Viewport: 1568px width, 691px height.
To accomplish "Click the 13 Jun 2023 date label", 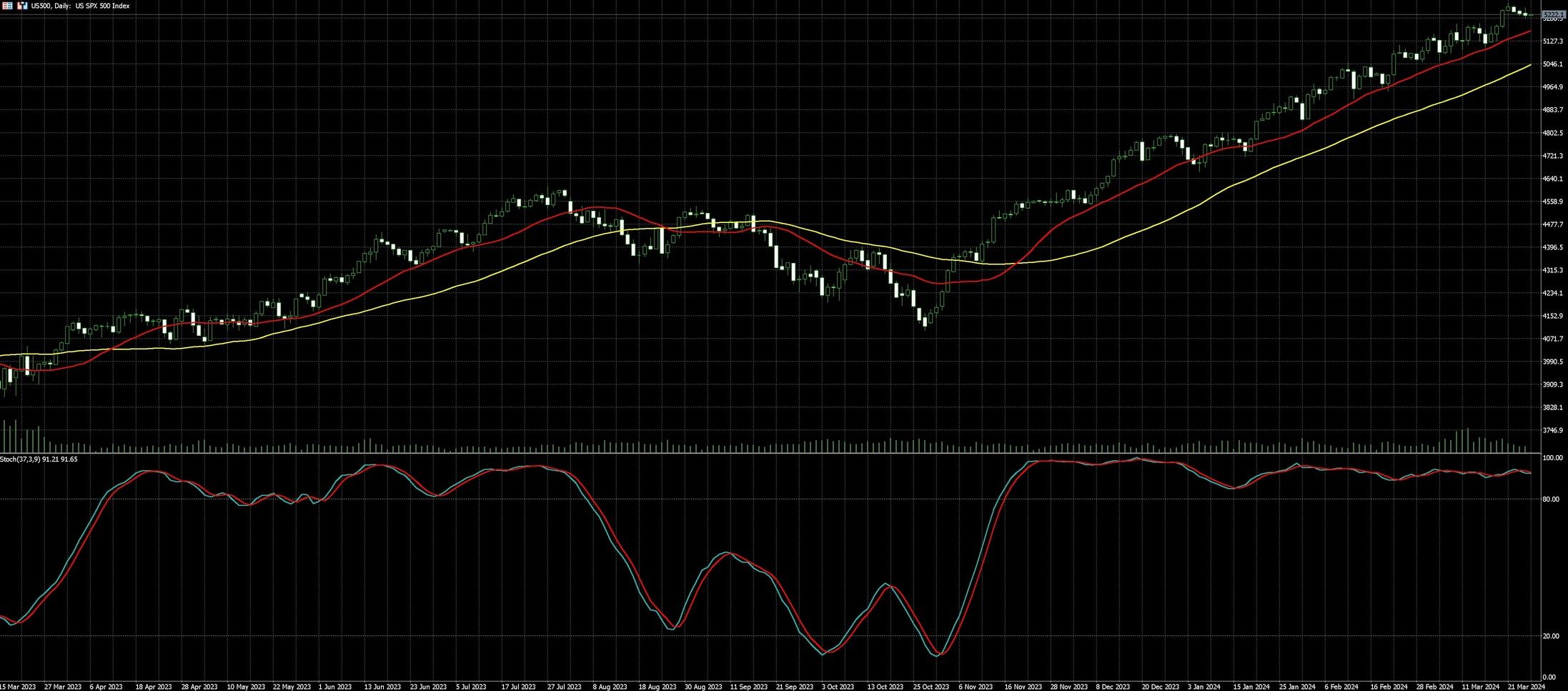I will [x=382, y=687].
